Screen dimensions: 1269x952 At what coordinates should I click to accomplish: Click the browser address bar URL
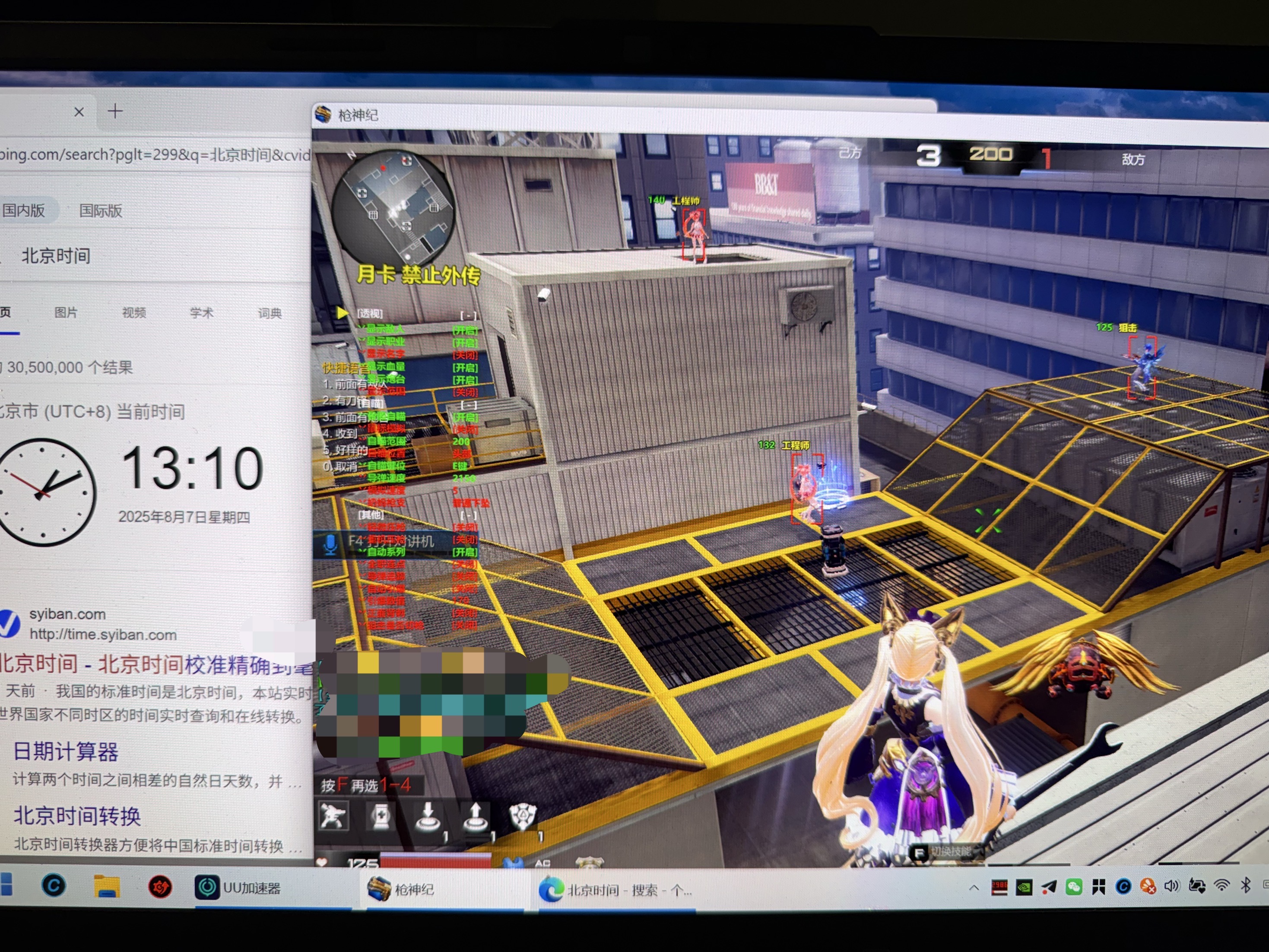155,155
